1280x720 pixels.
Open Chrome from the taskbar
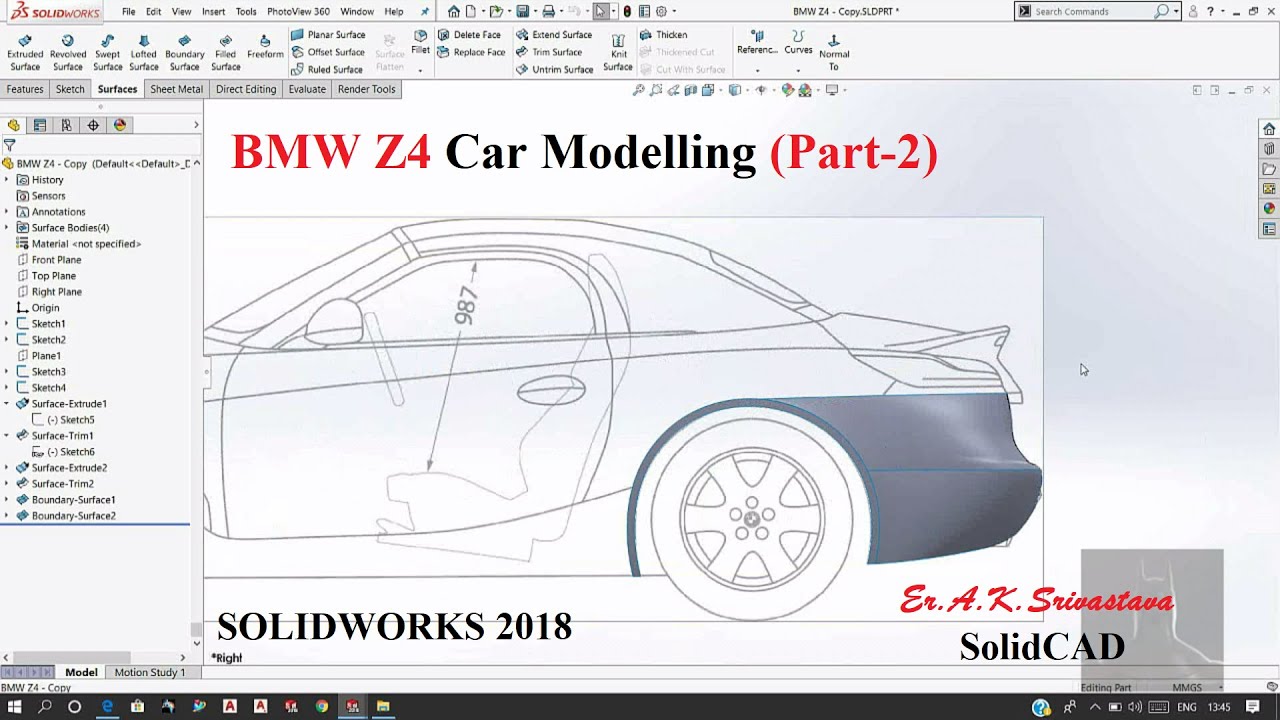pos(321,706)
